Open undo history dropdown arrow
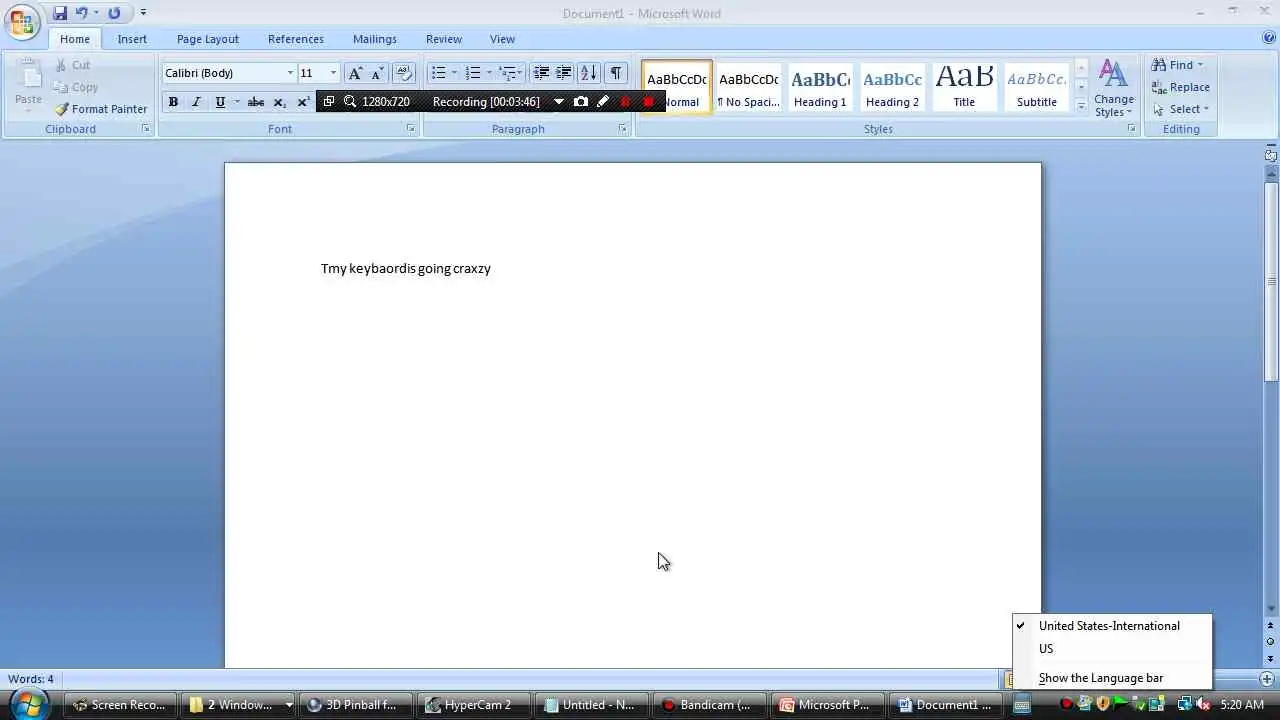 (x=96, y=13)
